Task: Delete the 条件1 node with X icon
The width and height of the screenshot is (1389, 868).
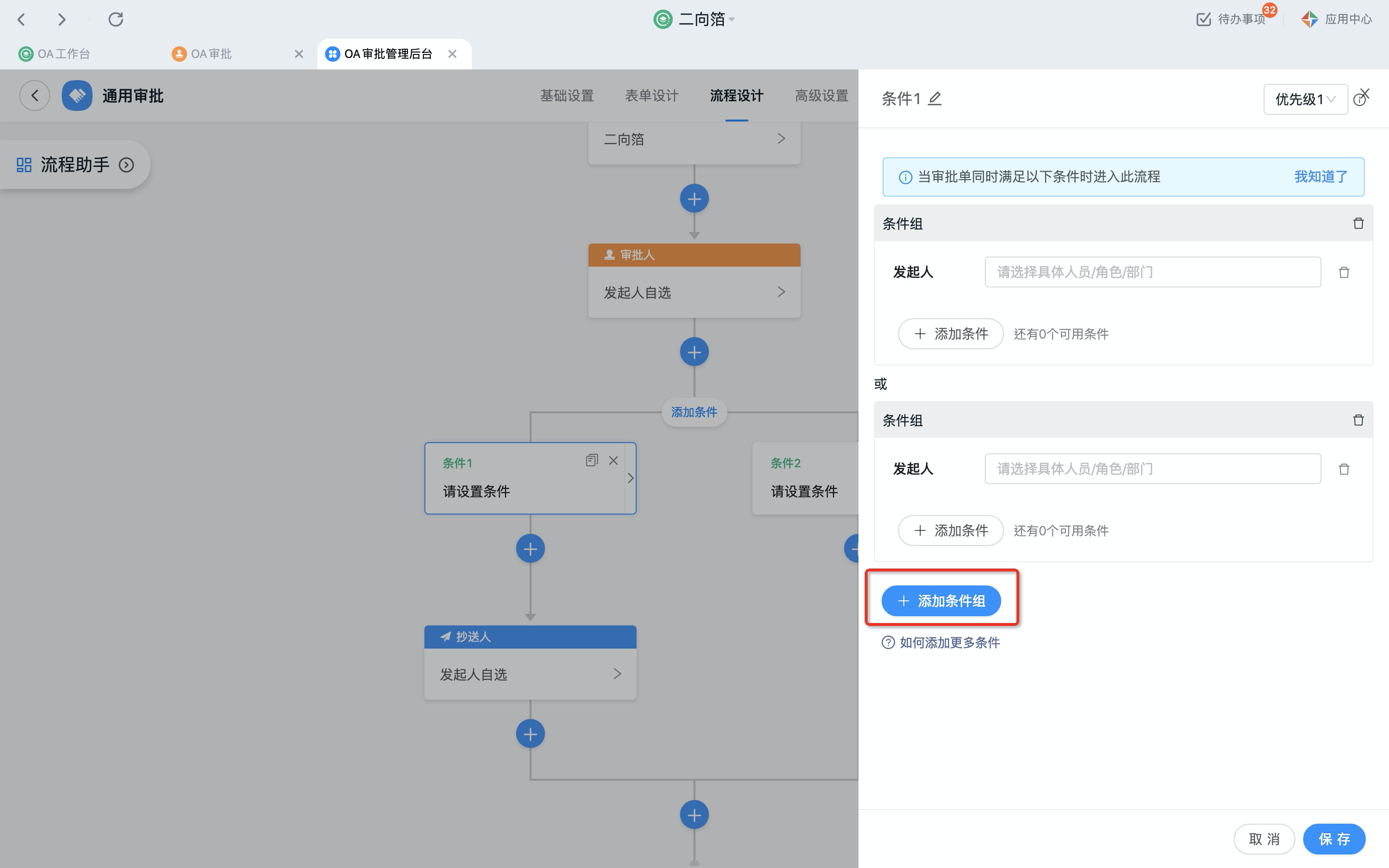Action: click(x=613, y=461)
